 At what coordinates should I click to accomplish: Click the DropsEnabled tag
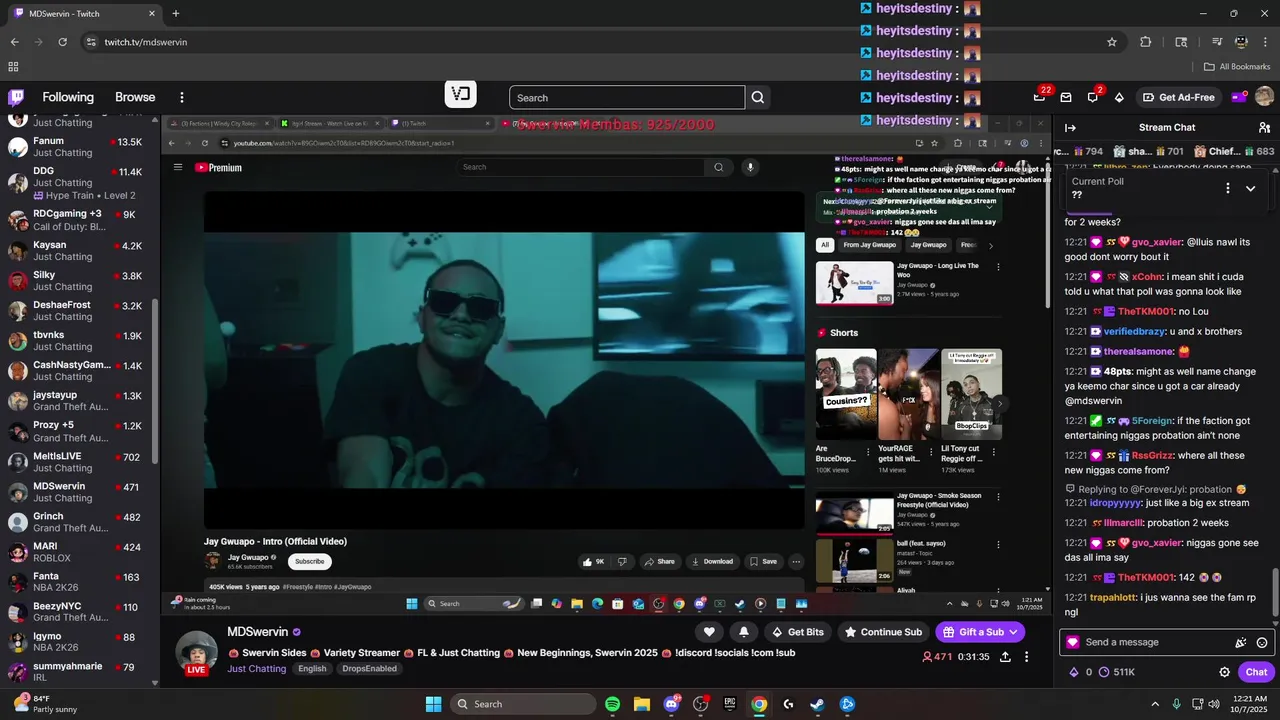369,668
